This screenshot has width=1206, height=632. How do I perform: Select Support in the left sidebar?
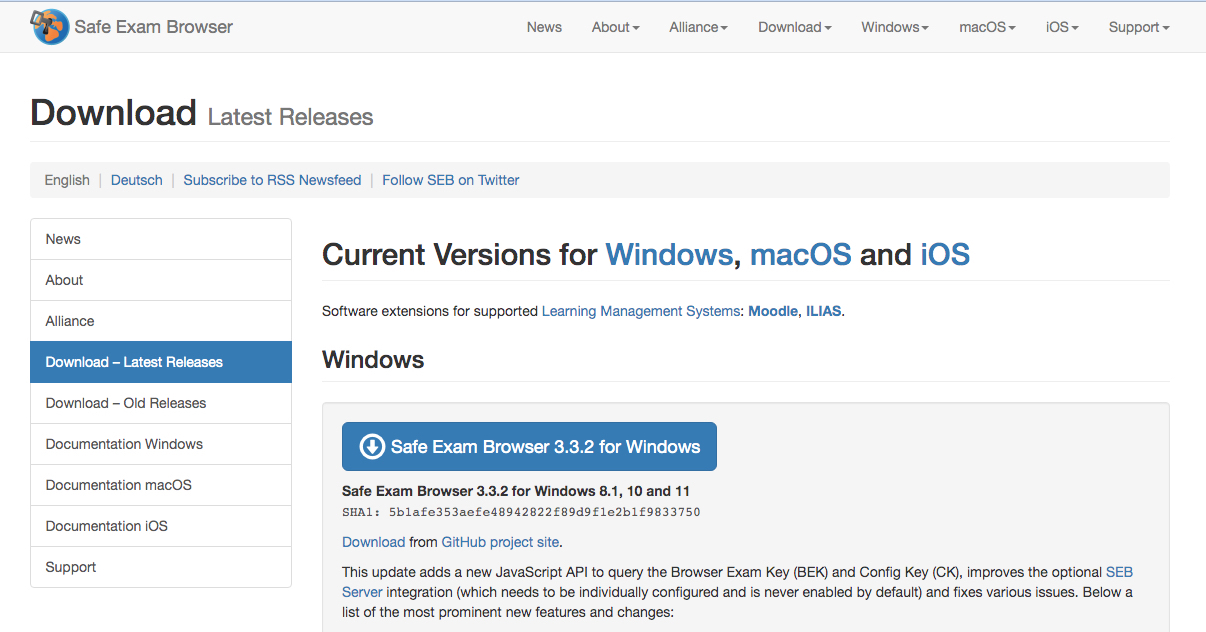coord(71,567)
